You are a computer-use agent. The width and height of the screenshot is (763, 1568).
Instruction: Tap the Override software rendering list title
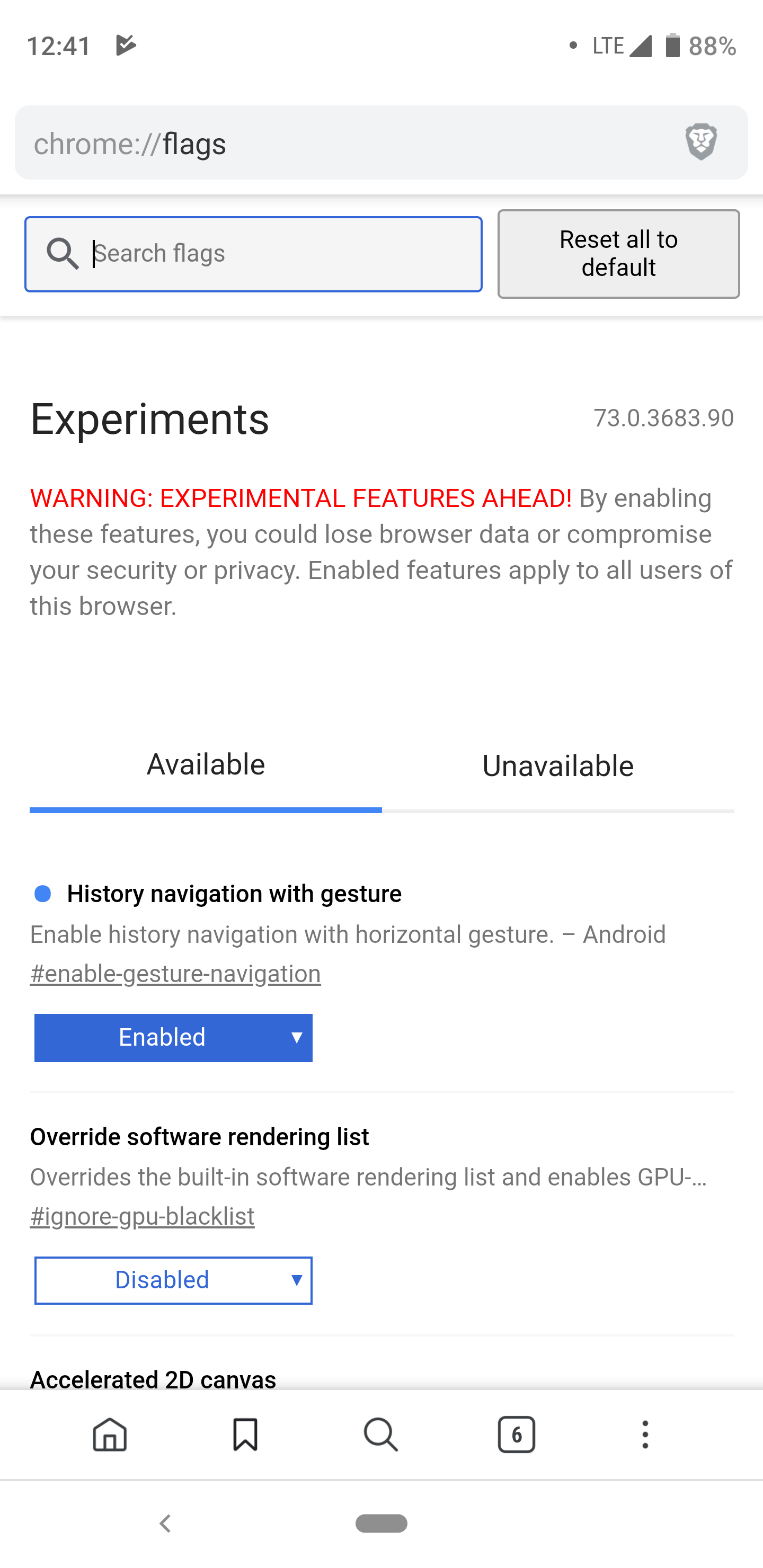point(200,1136)
